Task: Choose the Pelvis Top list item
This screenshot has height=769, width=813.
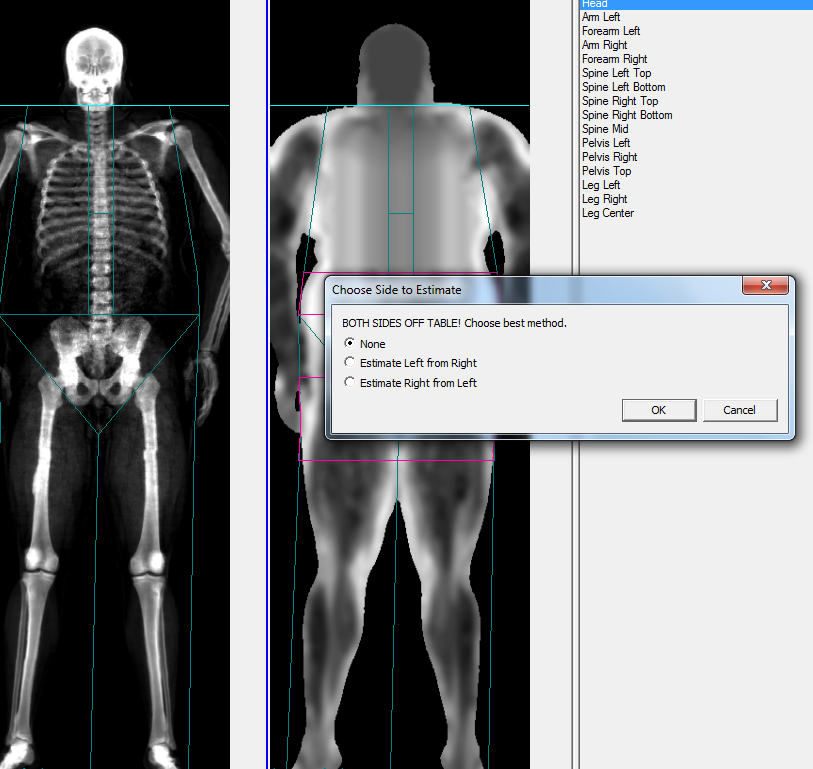Action: (x=606, y=171)
